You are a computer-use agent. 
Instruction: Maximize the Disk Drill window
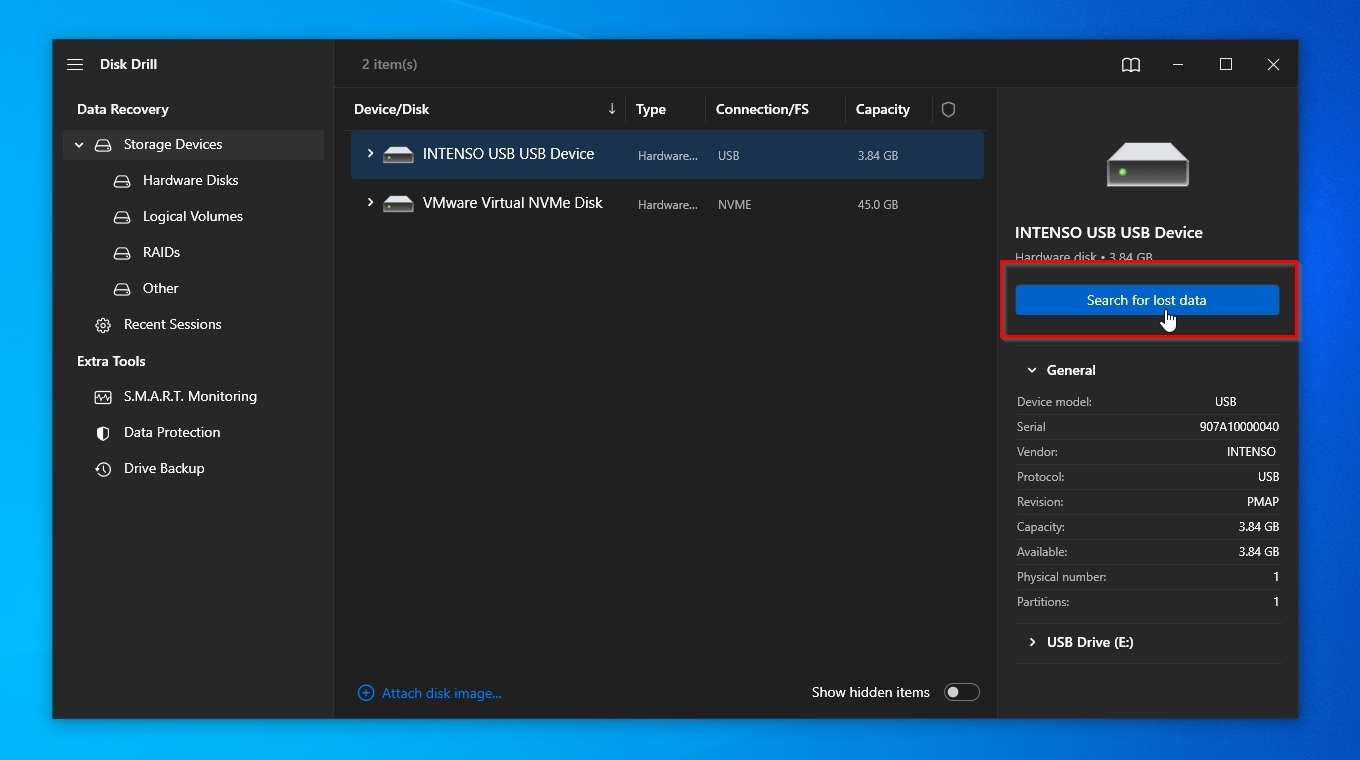click(1226, 64)
